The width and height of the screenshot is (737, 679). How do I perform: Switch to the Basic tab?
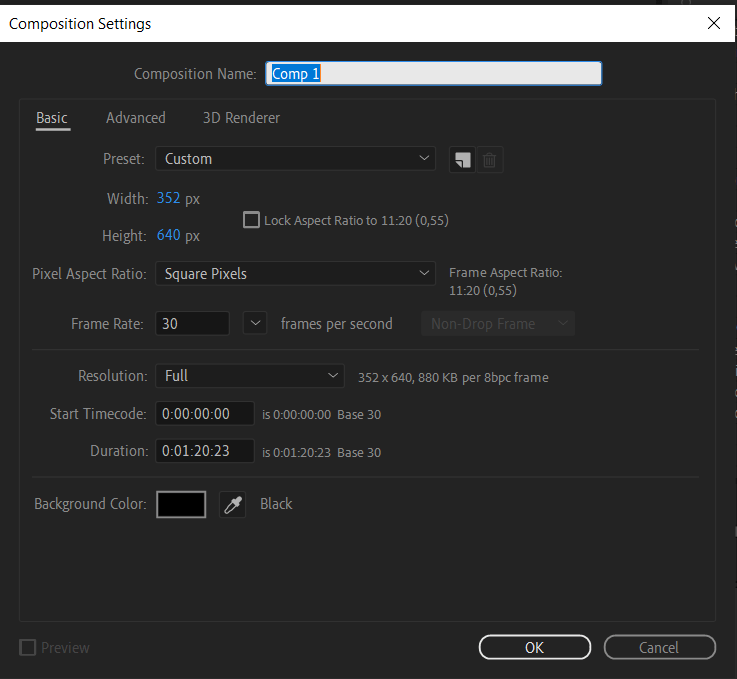(x=52, y=118)
